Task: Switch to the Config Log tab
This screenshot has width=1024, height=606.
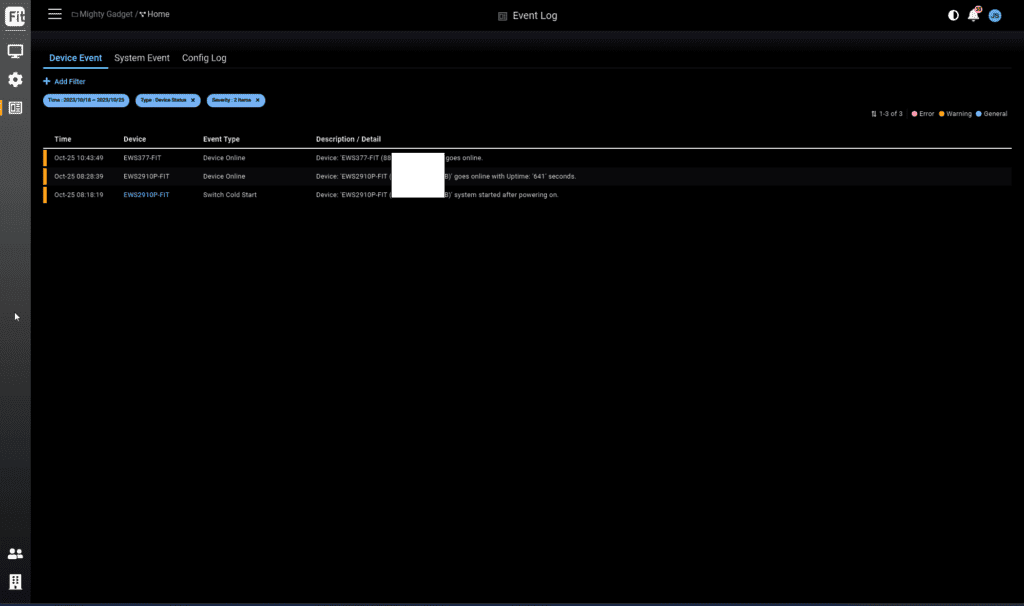Action: pos(204,58)
